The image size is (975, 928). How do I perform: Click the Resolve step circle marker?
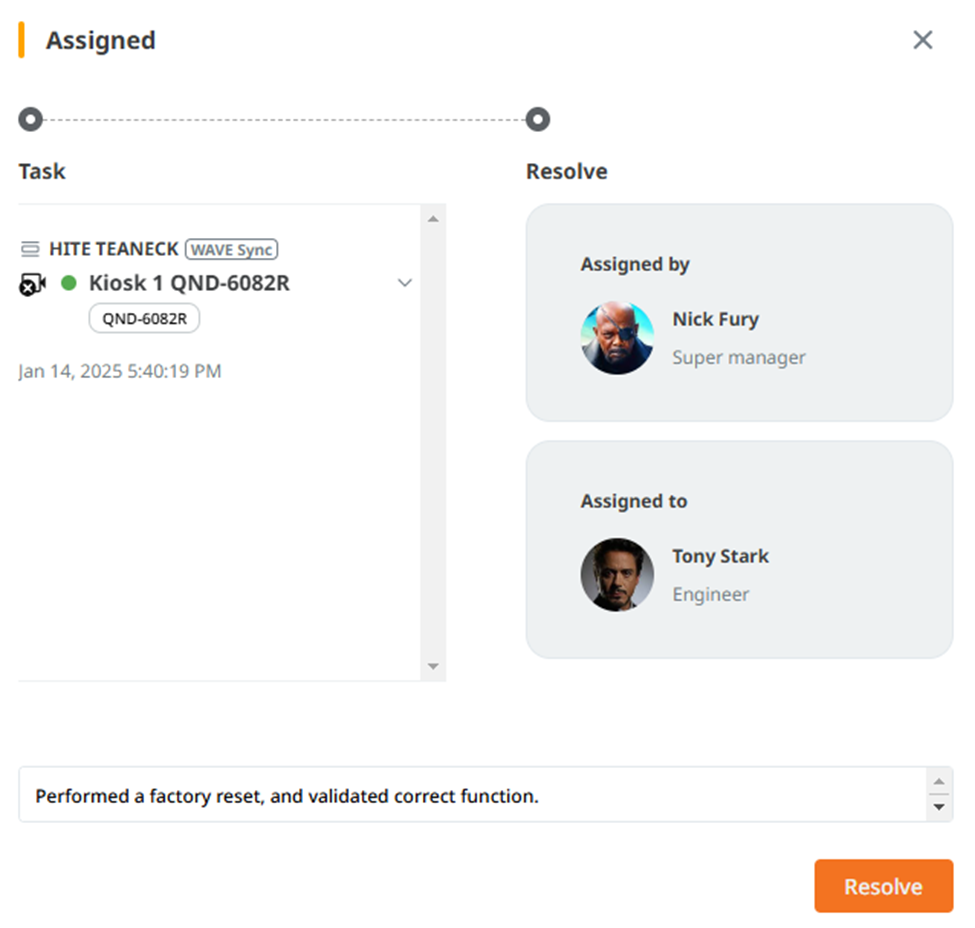pos(538,119)
